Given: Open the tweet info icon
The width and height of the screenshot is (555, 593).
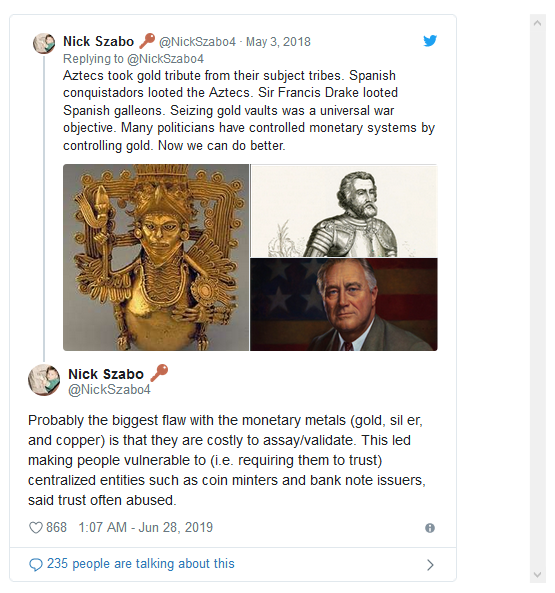Looking at the screenshot, I should (430, 528).
